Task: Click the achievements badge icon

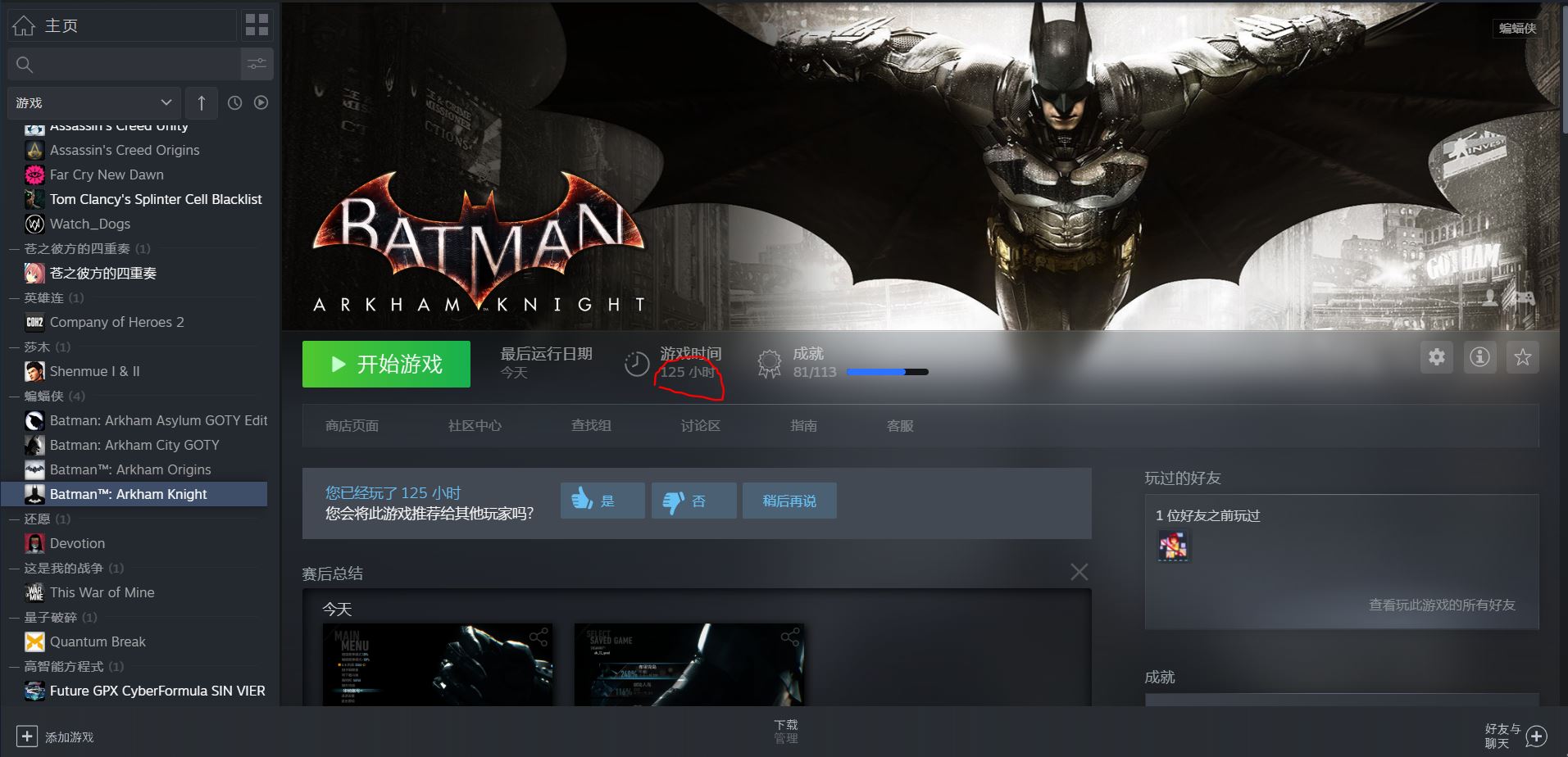Action: tap(769, 364)
